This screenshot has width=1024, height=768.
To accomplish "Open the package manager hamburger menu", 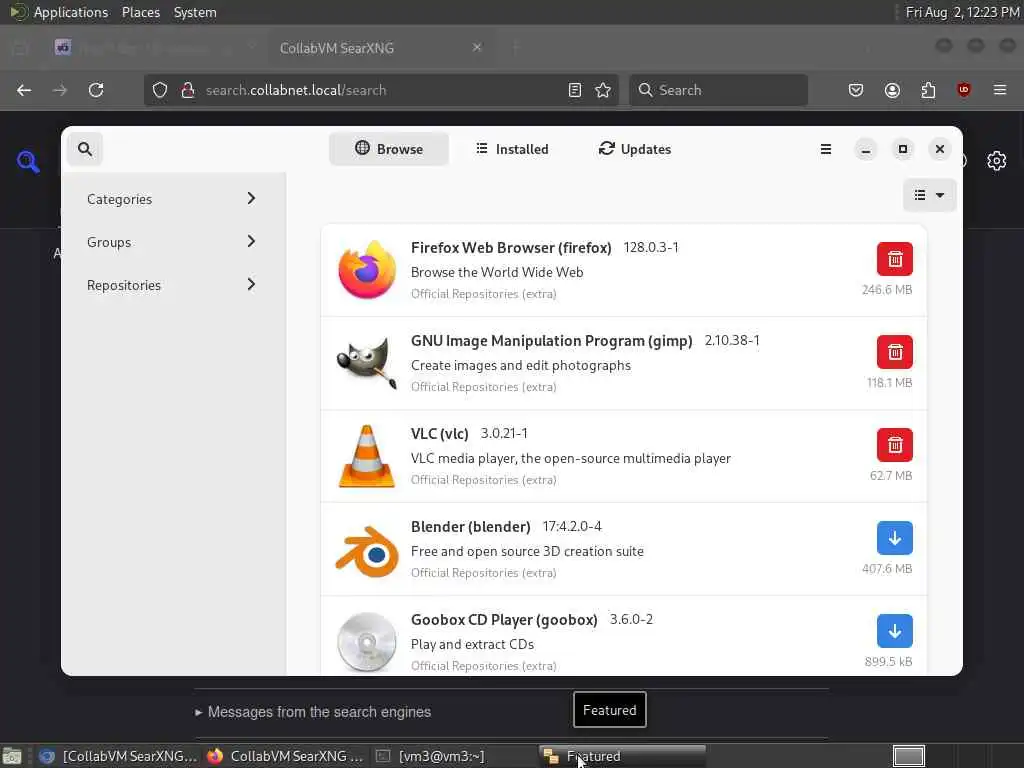I will pos(825,149).
